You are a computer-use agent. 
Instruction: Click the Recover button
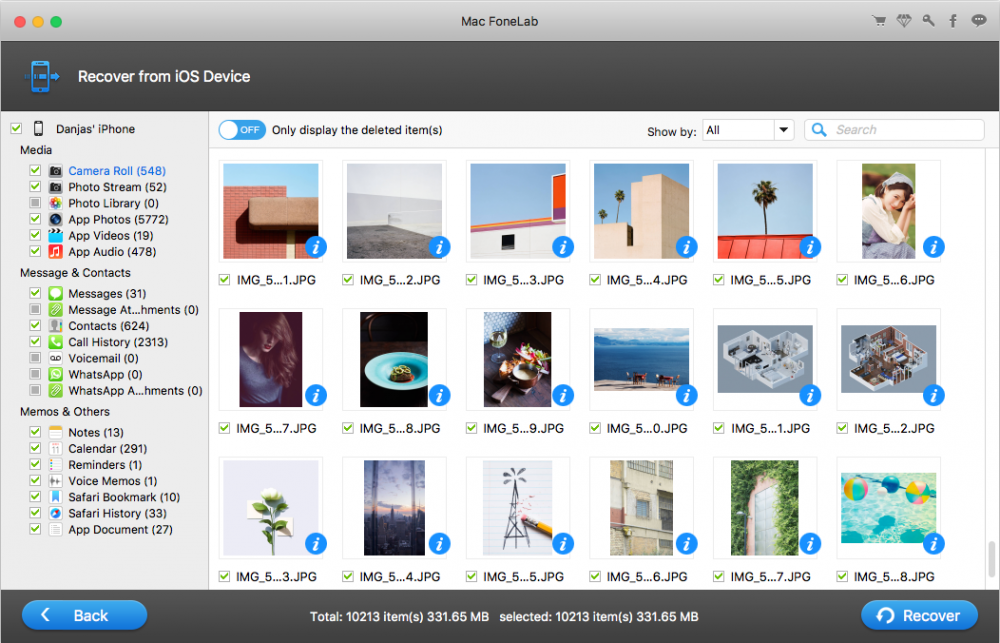click(x=918, y=615)
